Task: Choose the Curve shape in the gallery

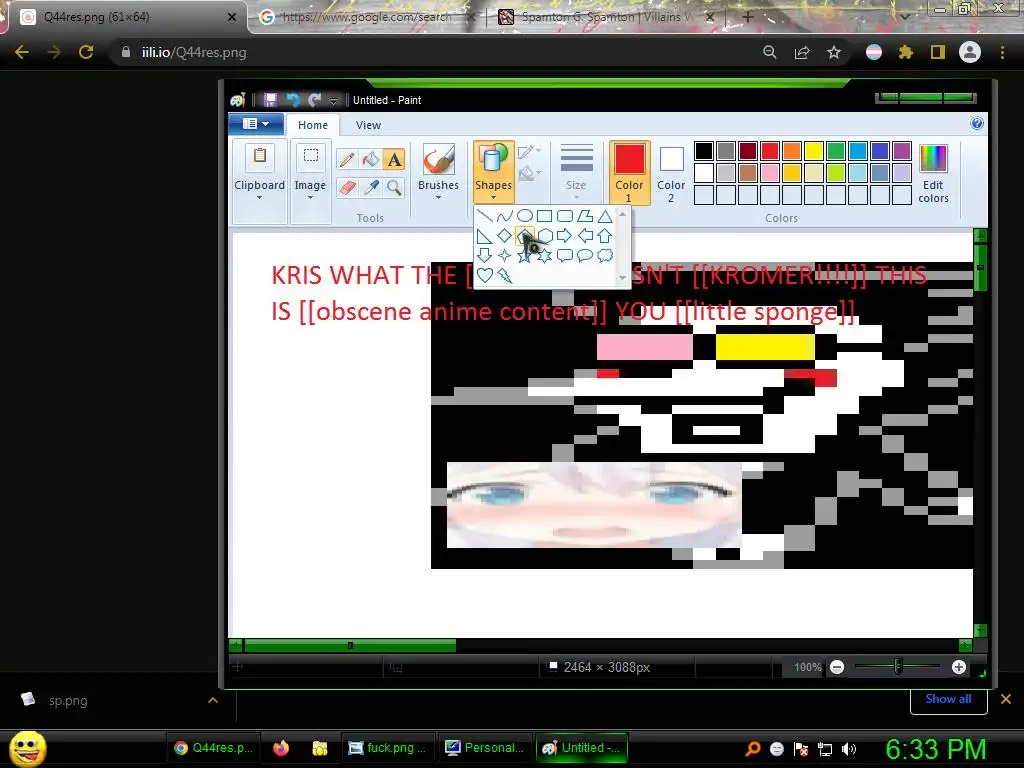Action: [504, 216]
